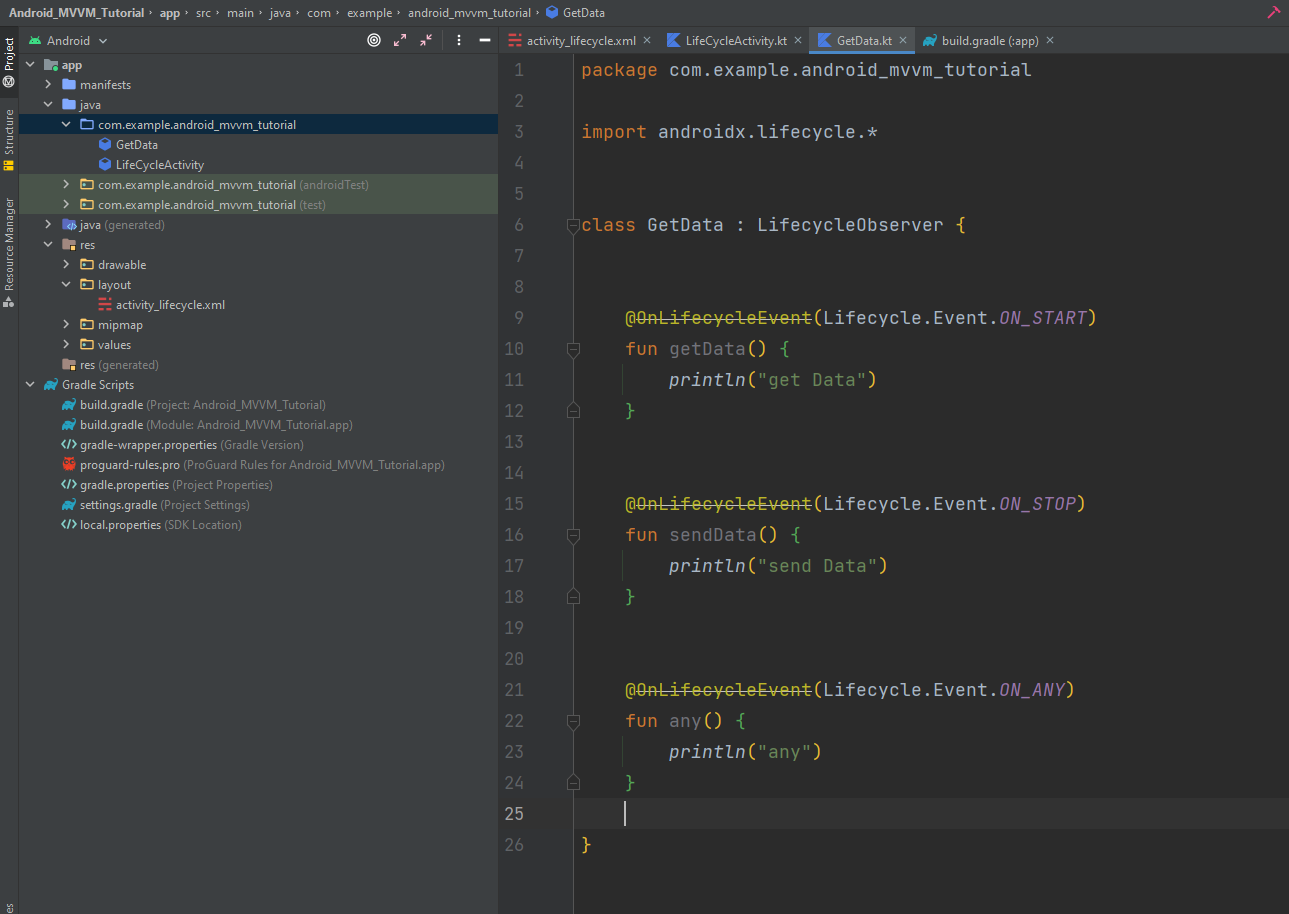The image size is (1289, 914).
Task: Click the Collapse All icon in Project panel
Action: pyautogui.click(x=426, y=41)
